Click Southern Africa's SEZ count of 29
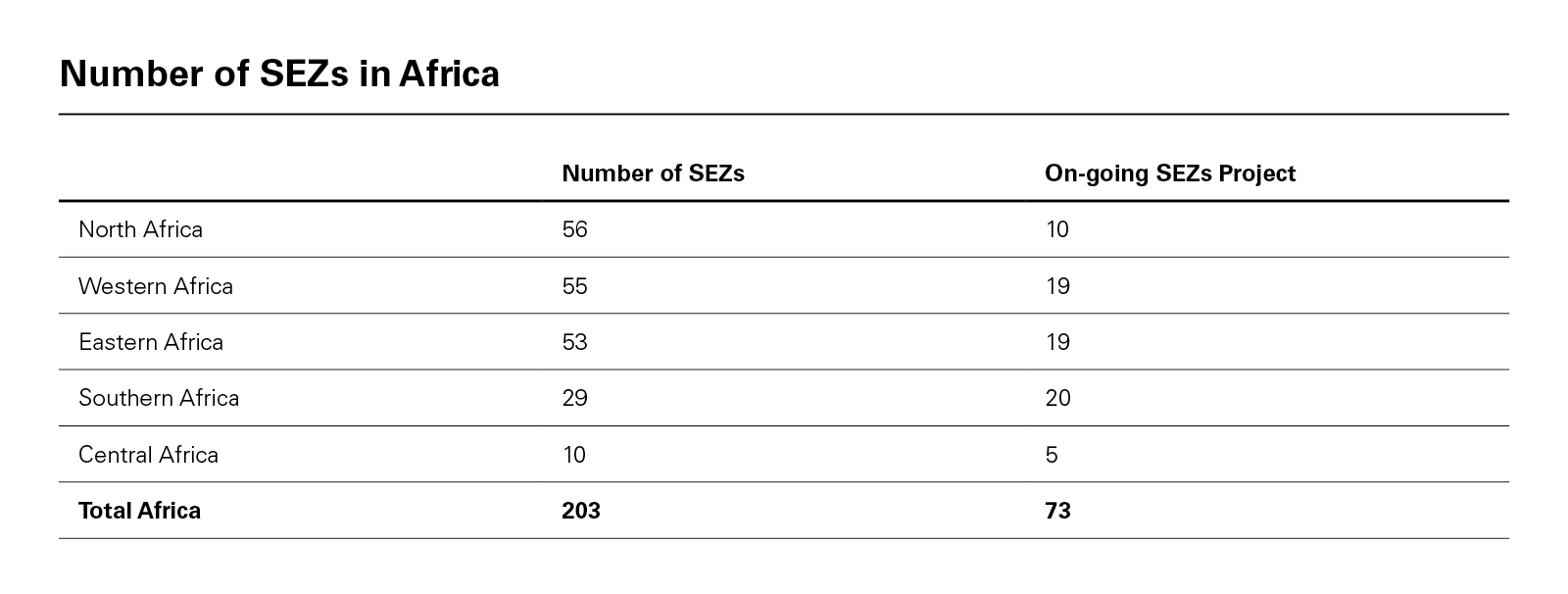1568x594 pixels. tap(574, 398)
